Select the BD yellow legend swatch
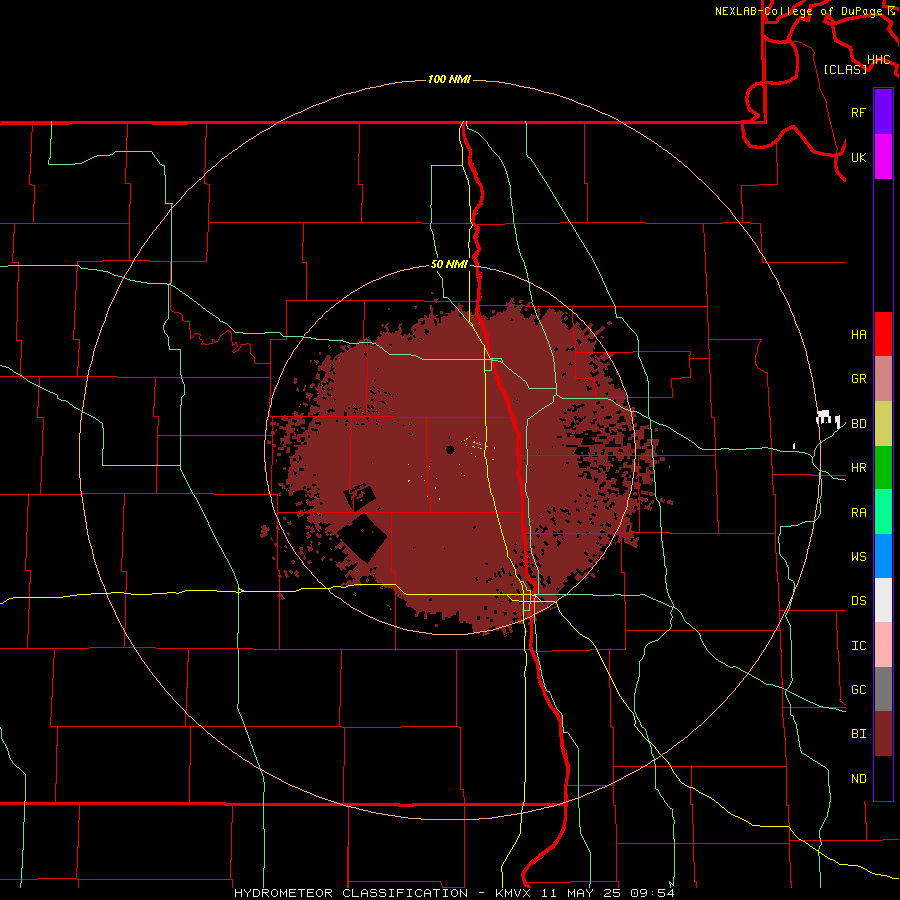 click(x=883, y=424)
